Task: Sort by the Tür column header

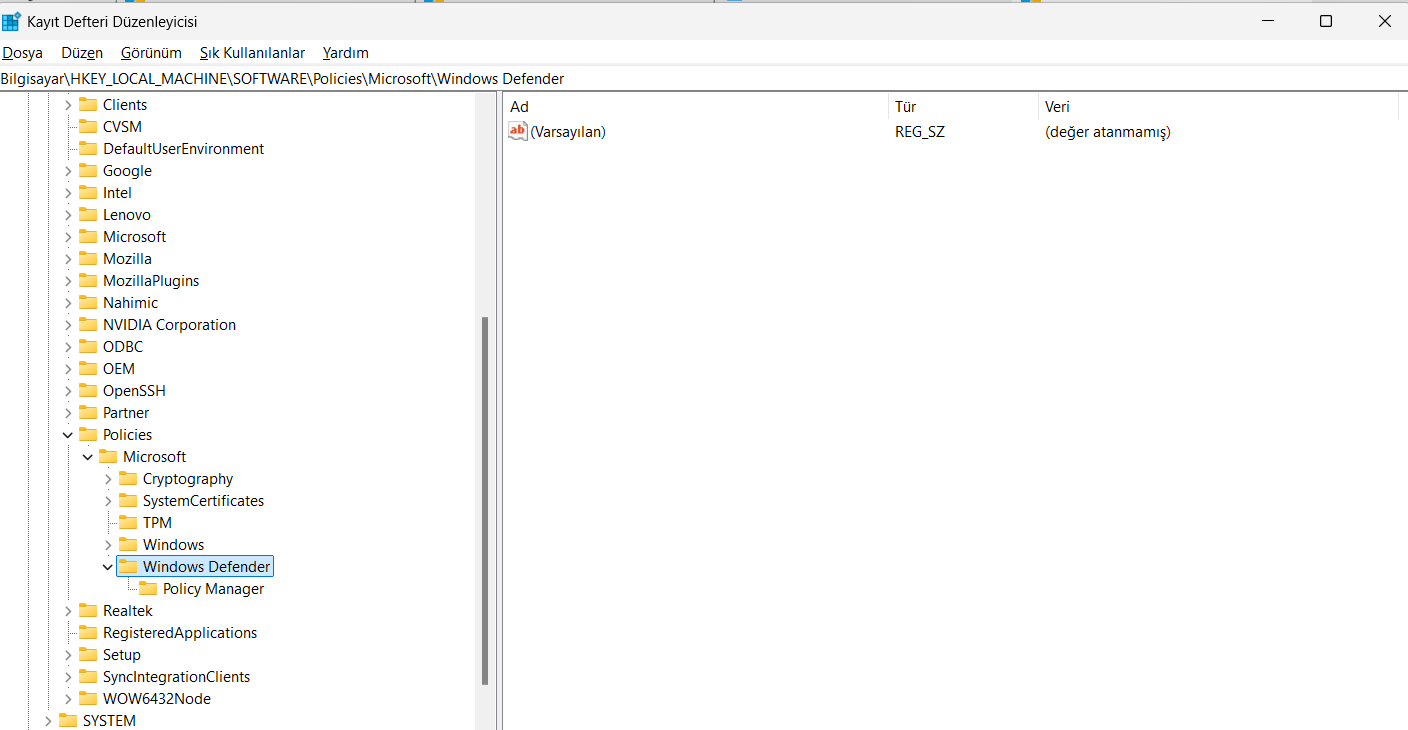Action: click(x=963, y=107)
